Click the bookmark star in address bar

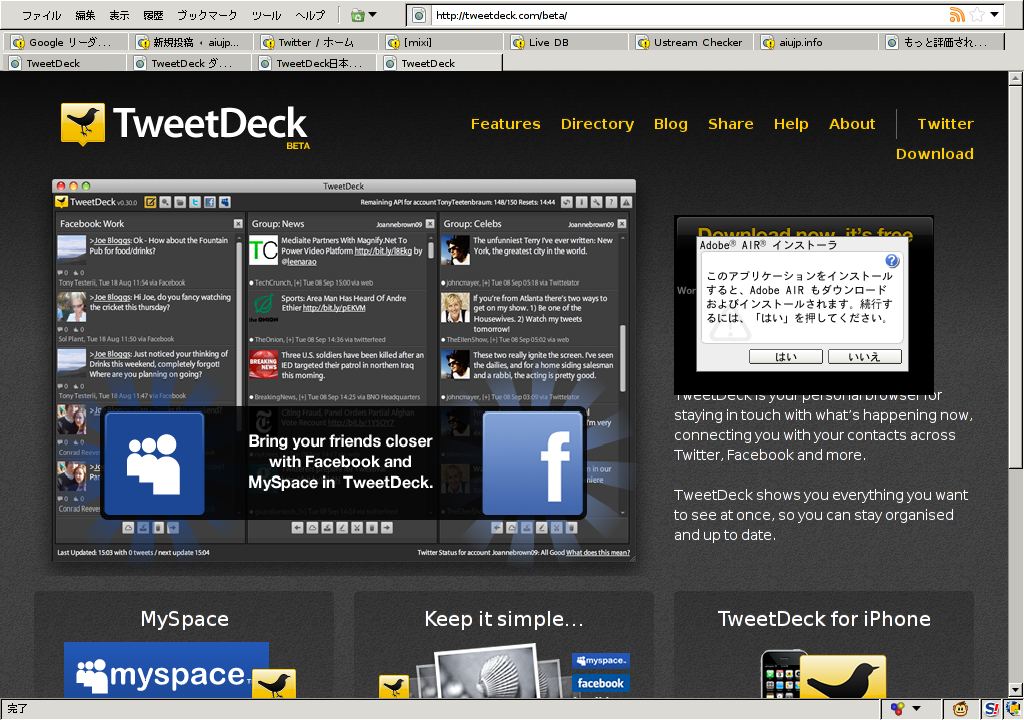(976, 15)
